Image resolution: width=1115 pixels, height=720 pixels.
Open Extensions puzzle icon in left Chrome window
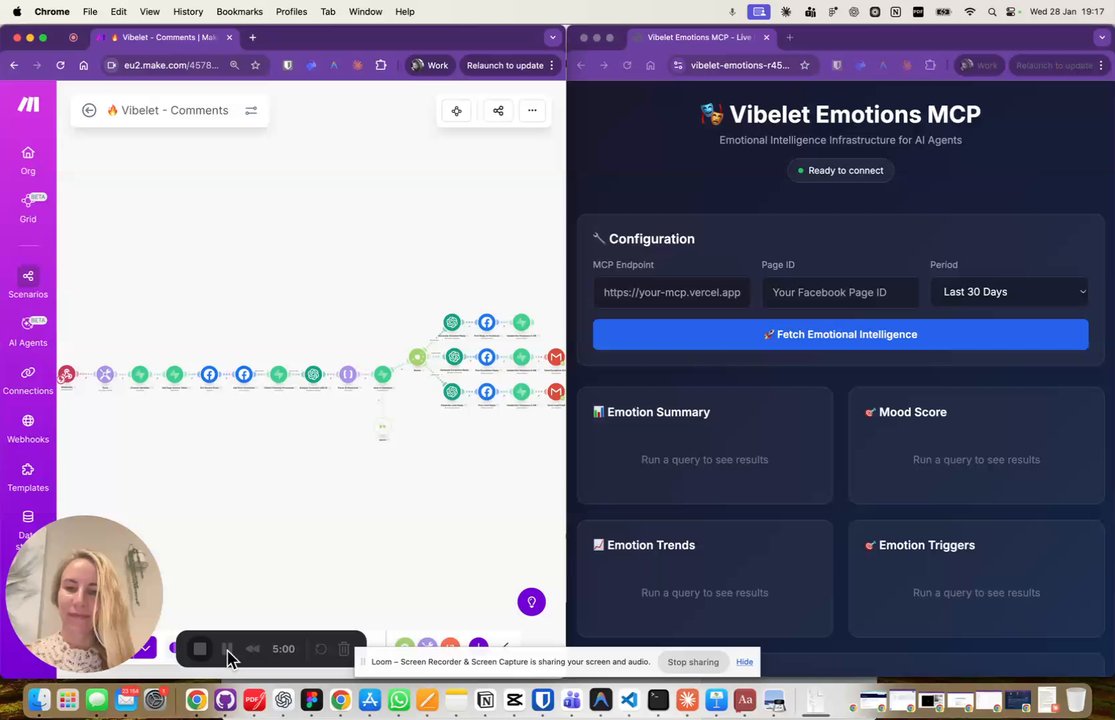tap(381, 65)
